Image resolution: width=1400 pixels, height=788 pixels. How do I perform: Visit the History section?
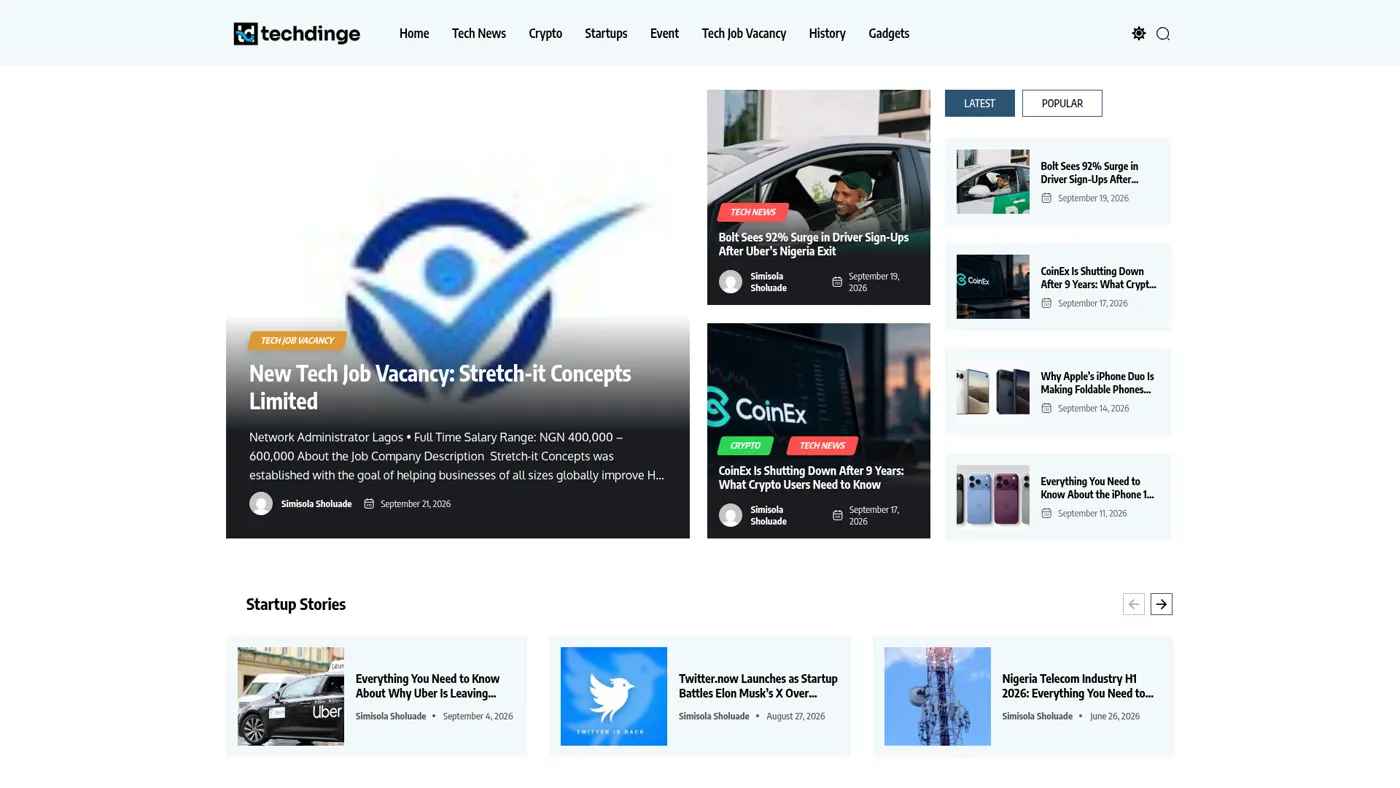[x=827, y=33]
